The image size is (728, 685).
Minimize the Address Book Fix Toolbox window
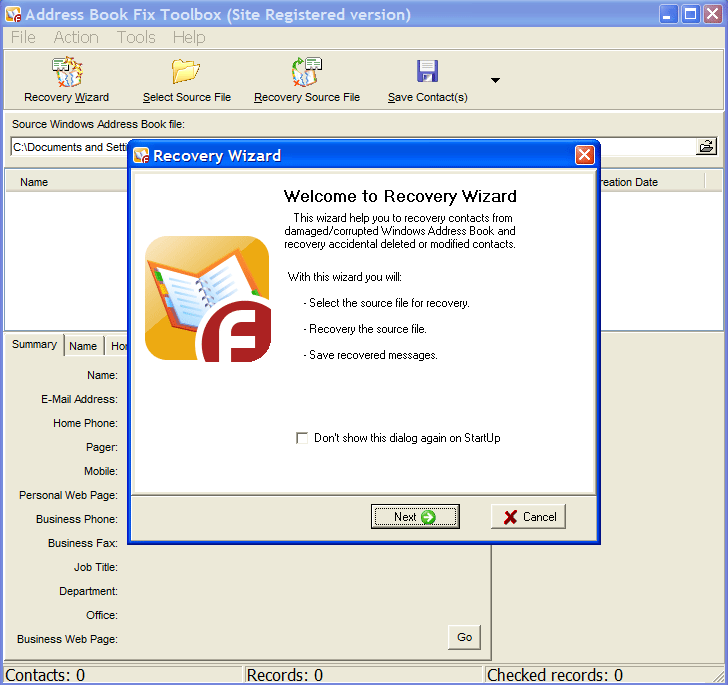668,14
